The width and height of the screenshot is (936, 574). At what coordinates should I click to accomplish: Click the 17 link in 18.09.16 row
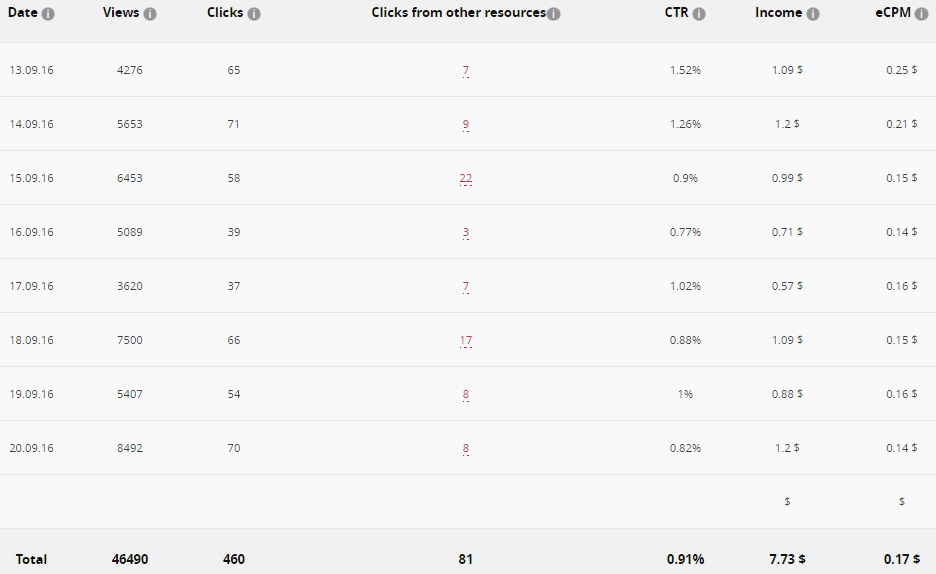(x=466, y=341)
